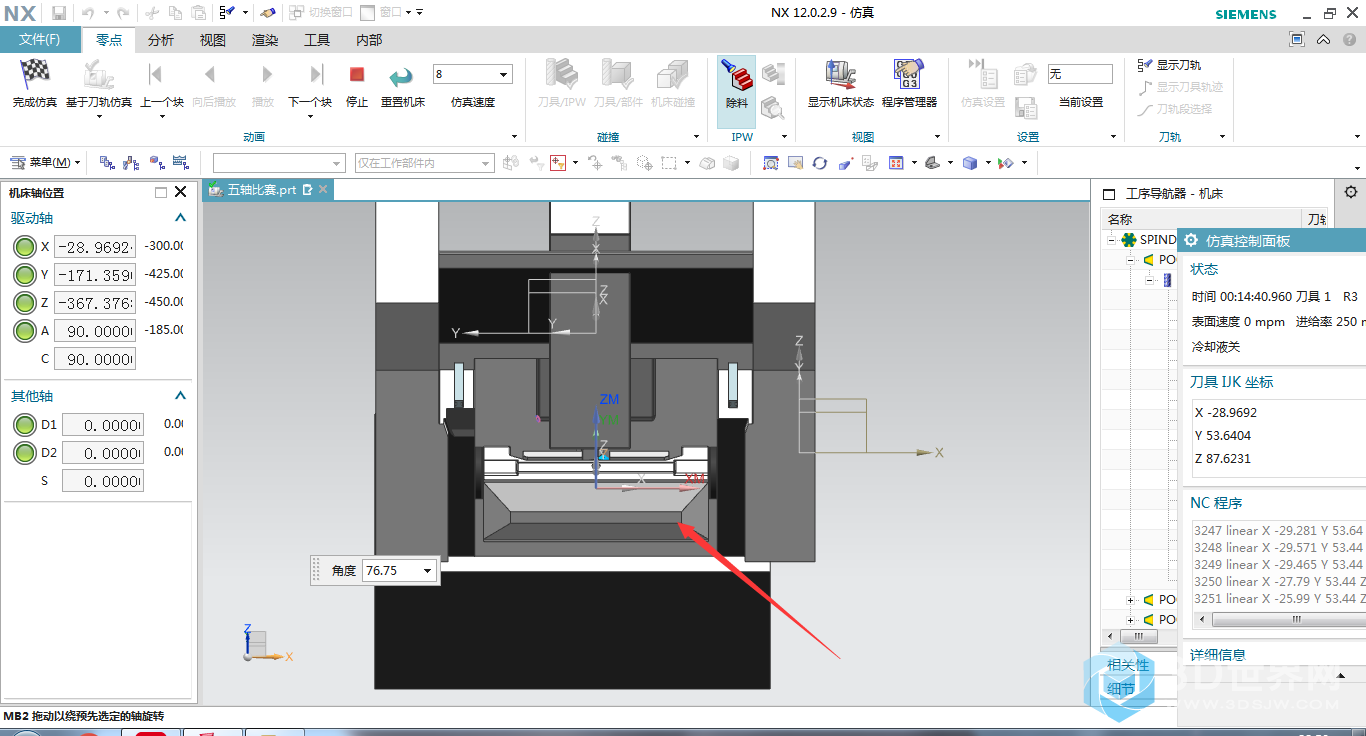
Task: Expand the IPW group options arrow
Action: coord(784,137)
